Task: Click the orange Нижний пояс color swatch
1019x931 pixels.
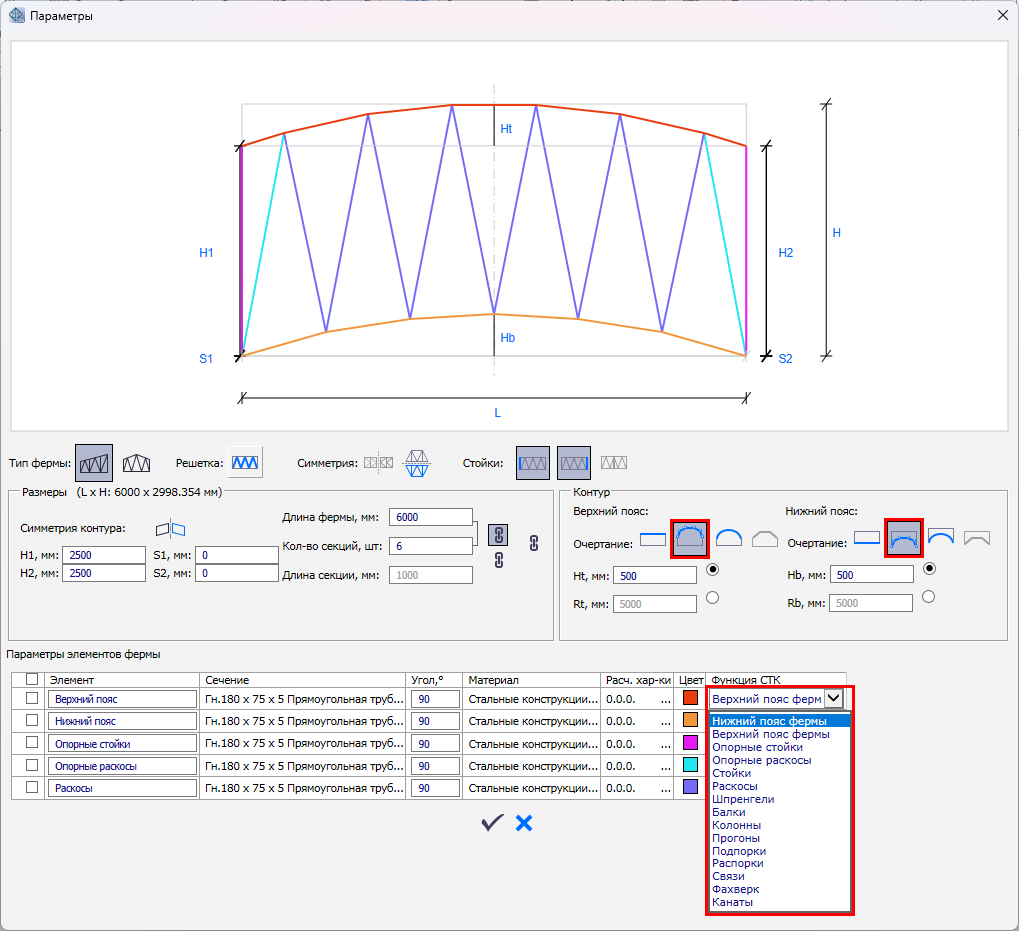Action: pos(690,720)
